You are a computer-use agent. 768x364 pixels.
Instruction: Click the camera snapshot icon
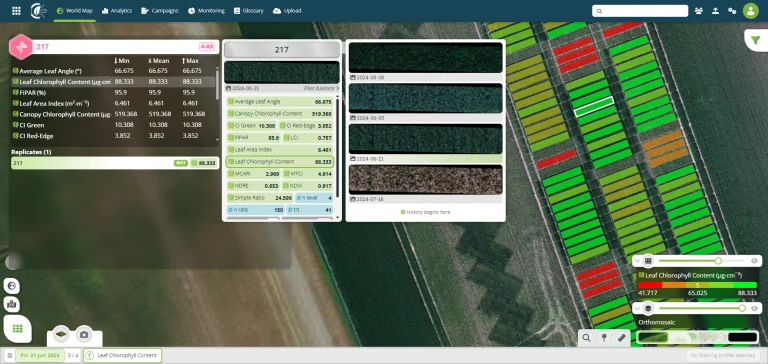click(x=84, y=335)
